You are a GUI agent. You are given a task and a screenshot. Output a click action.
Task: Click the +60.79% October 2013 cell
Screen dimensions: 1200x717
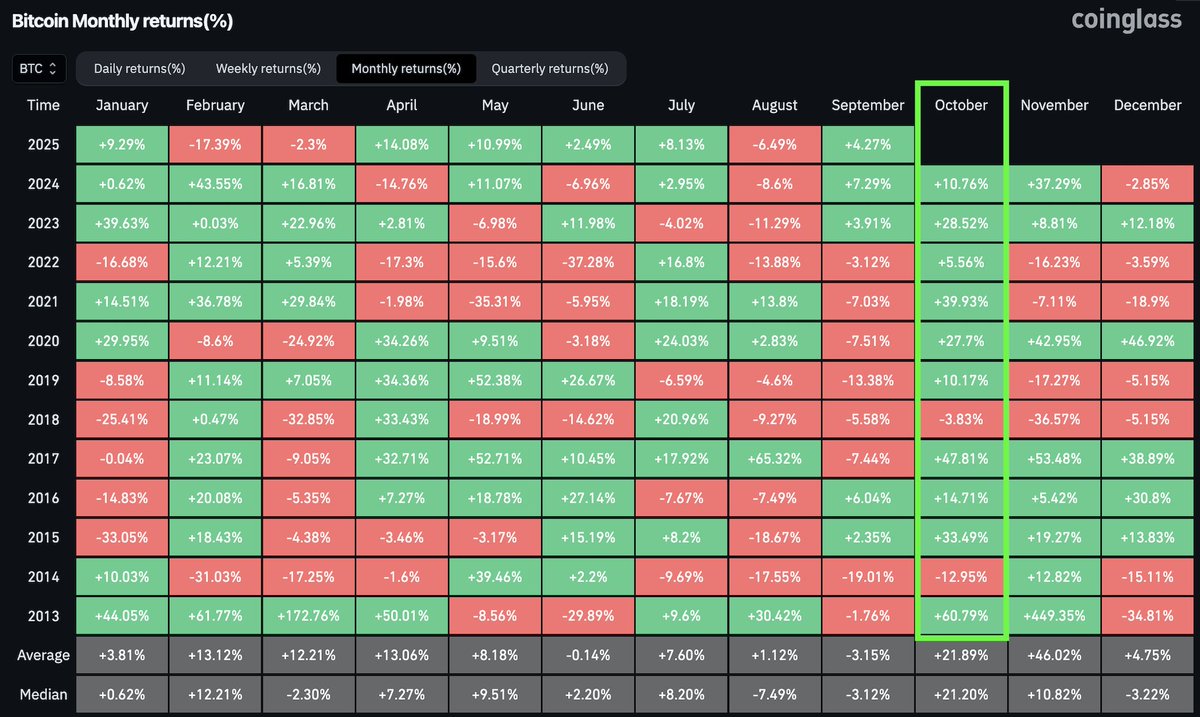961,615
